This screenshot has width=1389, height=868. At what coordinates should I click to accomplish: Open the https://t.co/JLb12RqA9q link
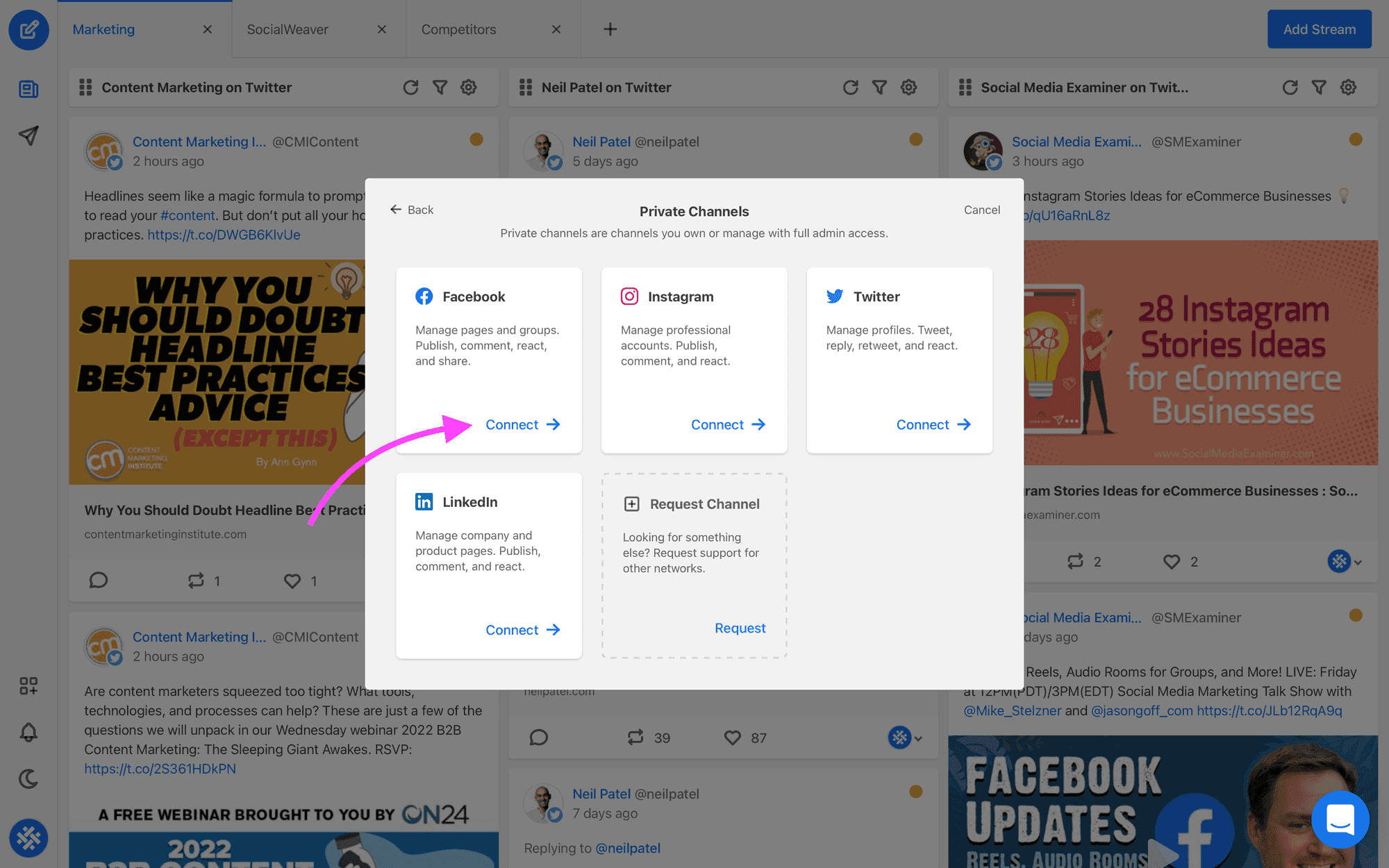tap(1270, 710)
